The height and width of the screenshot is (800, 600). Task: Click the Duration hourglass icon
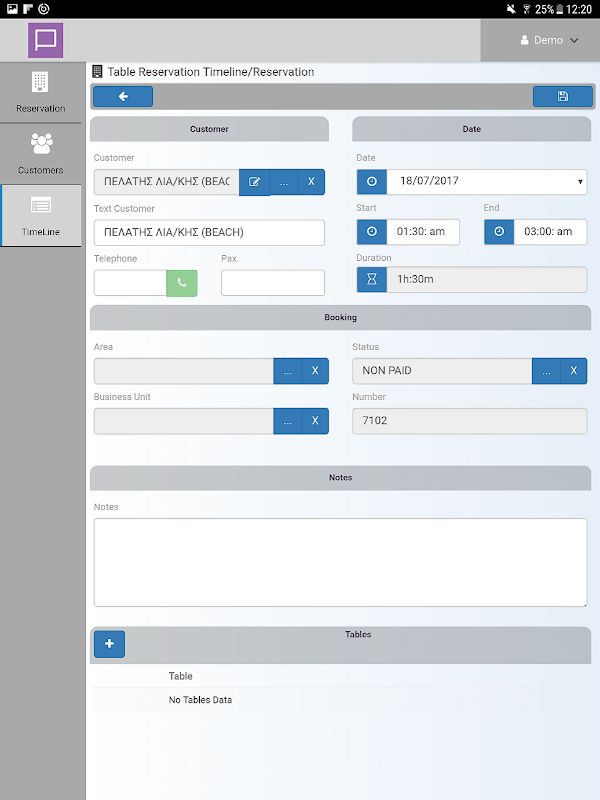click(x=372, y=279)
